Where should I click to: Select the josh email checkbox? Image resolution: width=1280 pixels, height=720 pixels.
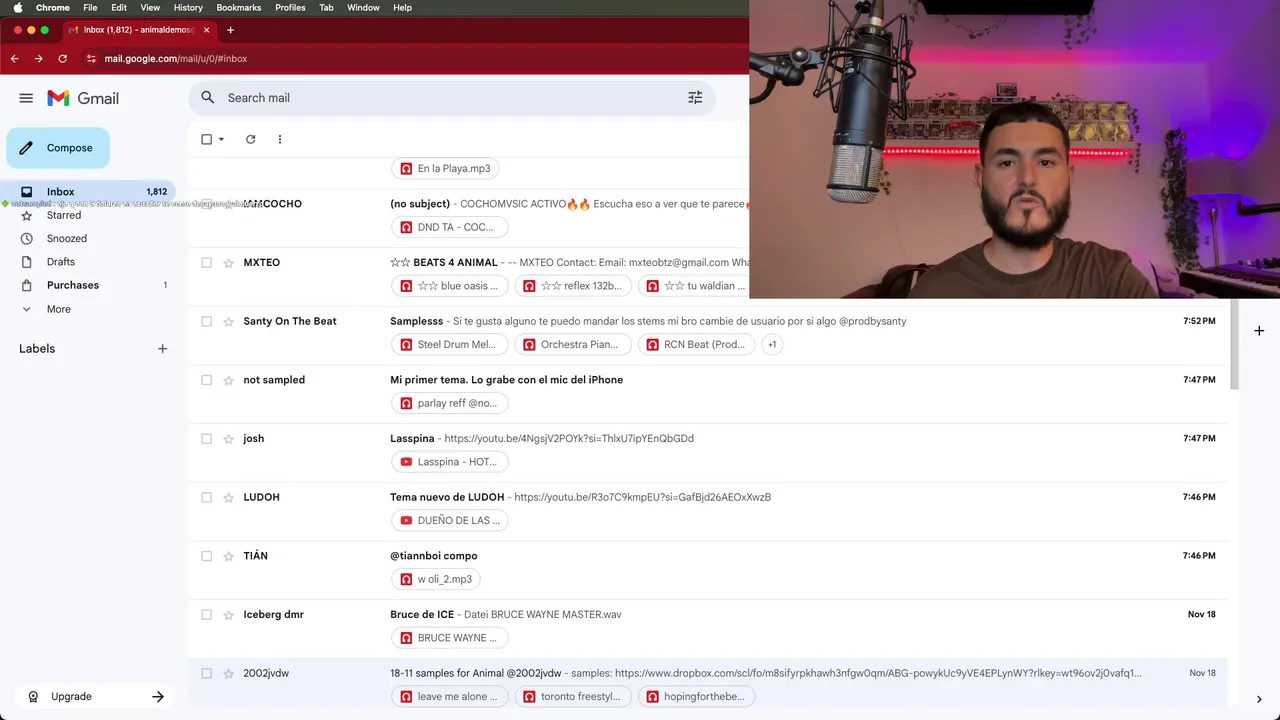click(207, 439)
